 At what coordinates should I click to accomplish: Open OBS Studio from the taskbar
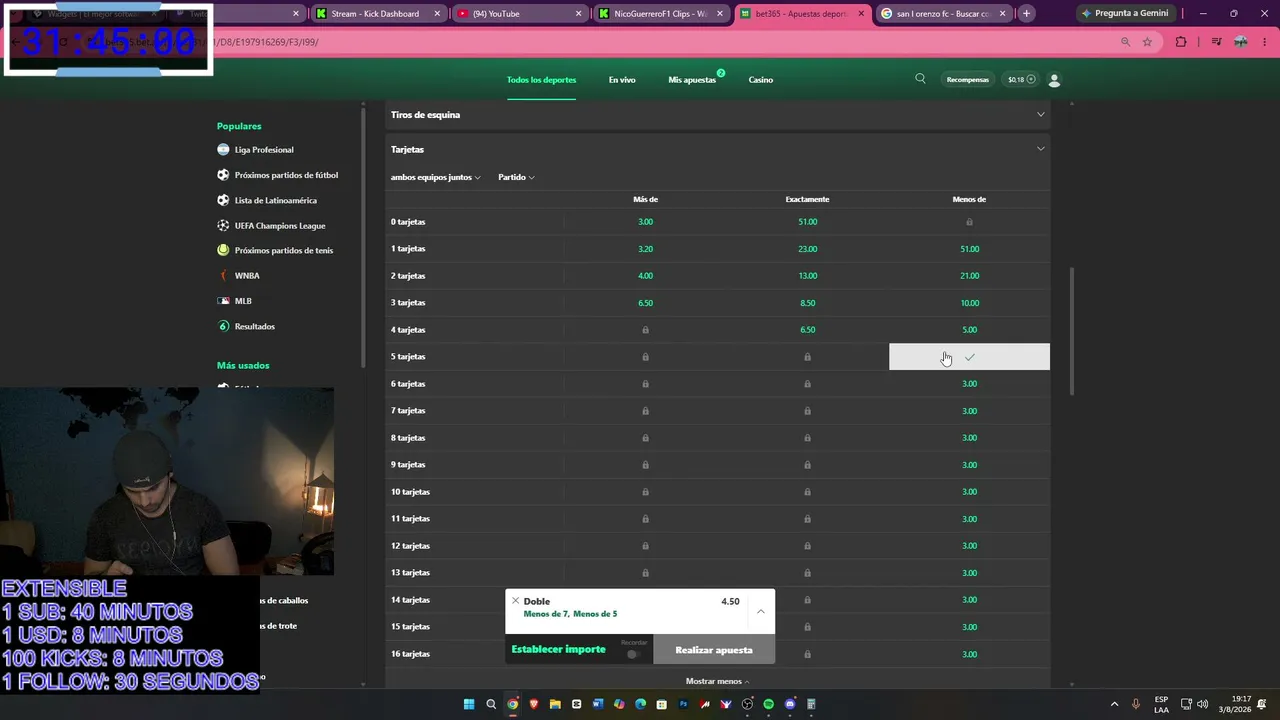747,704
